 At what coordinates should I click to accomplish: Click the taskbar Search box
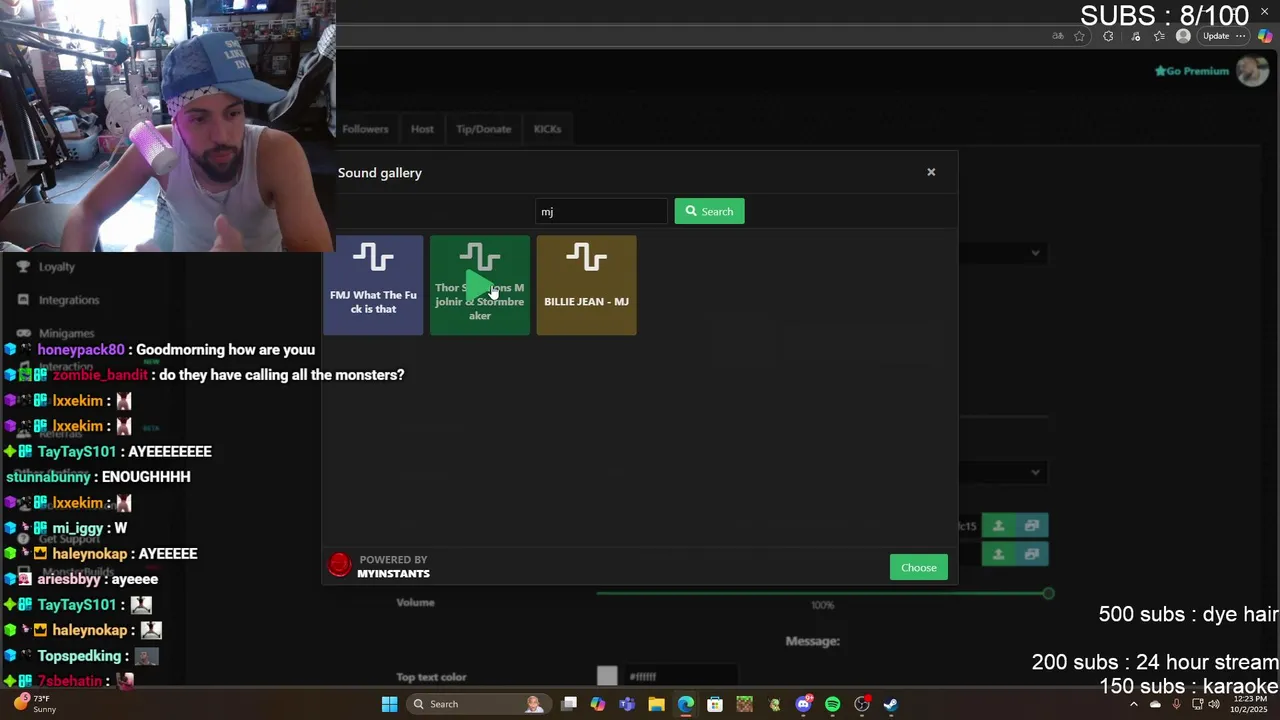(480, 704)
